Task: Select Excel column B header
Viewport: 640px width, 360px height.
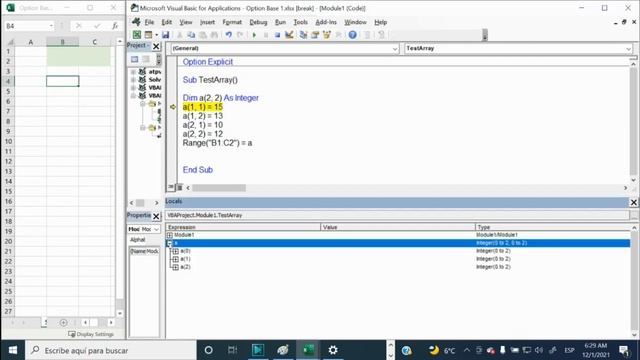Action: (x=62, y=42)
